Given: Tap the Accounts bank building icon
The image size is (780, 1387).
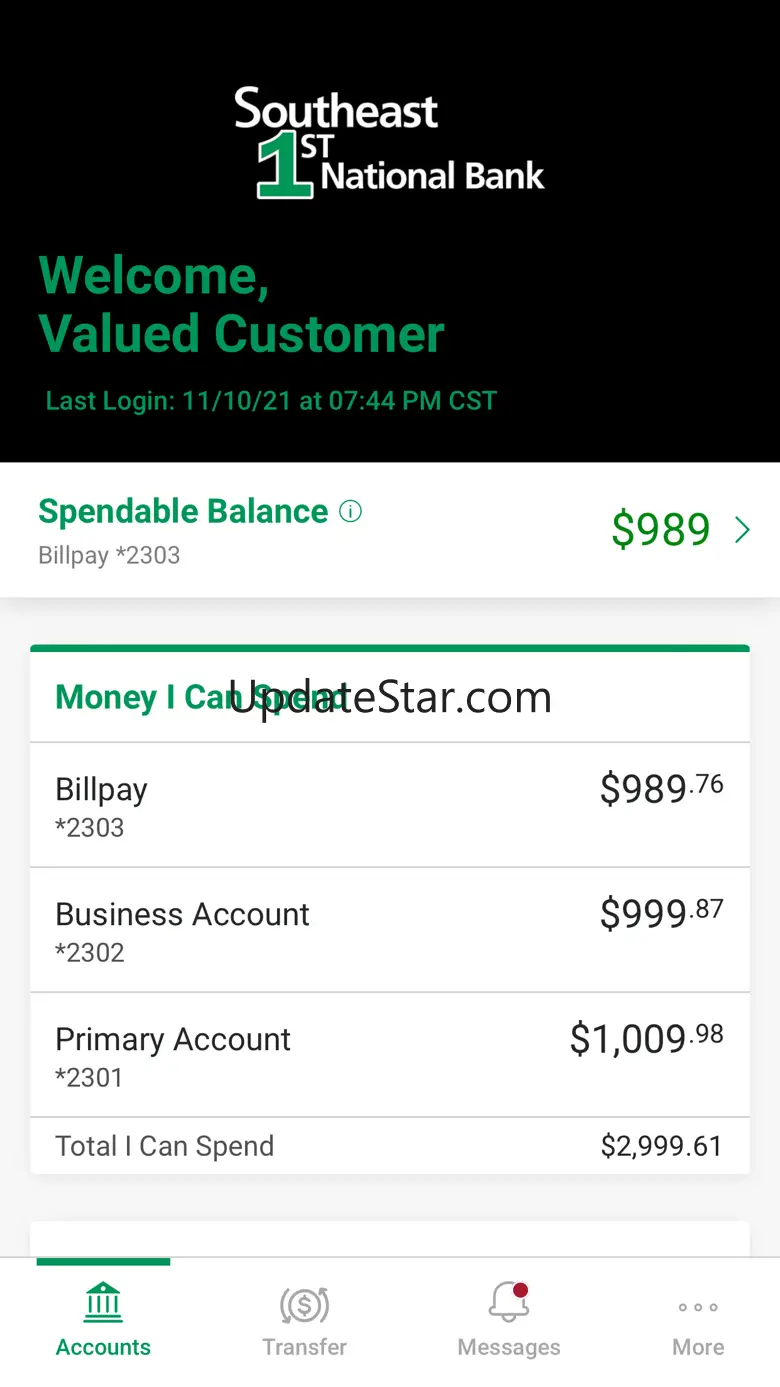Looking at the screenshot, I should tap(103, 1303).
